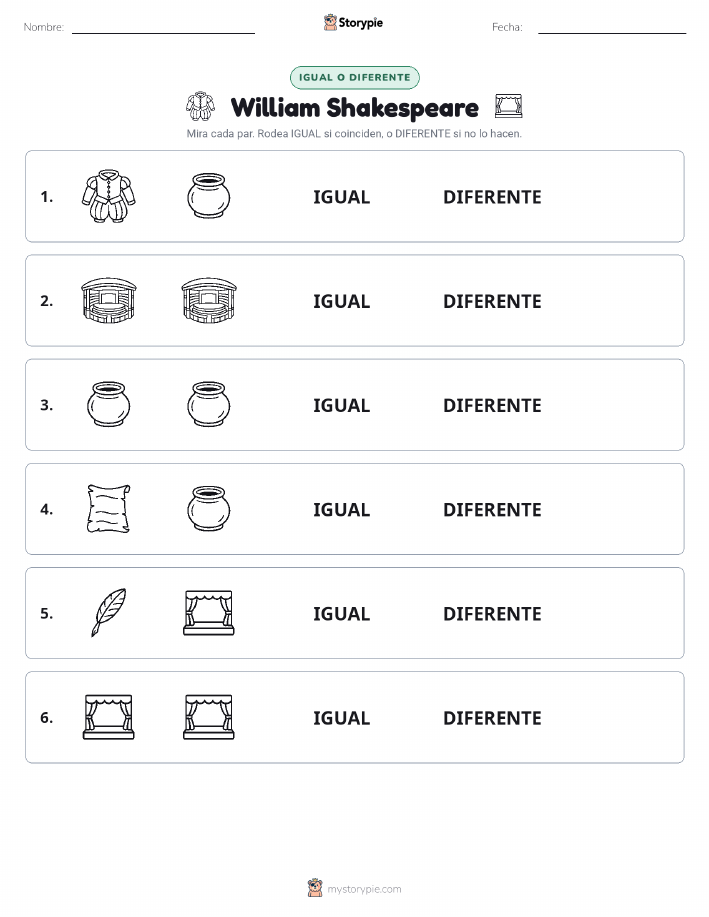This screenshot has width=709, height=917.
Task: Click the Elizabethan costume icon in row 1
Action: click(x=109, y=196)
